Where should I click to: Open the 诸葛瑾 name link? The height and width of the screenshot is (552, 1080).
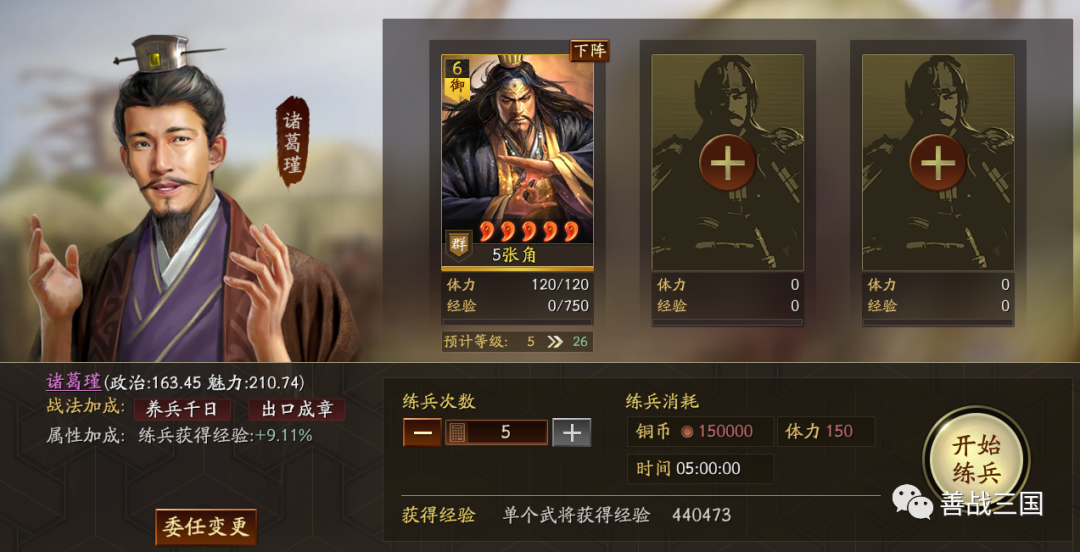tap(74, 382)
